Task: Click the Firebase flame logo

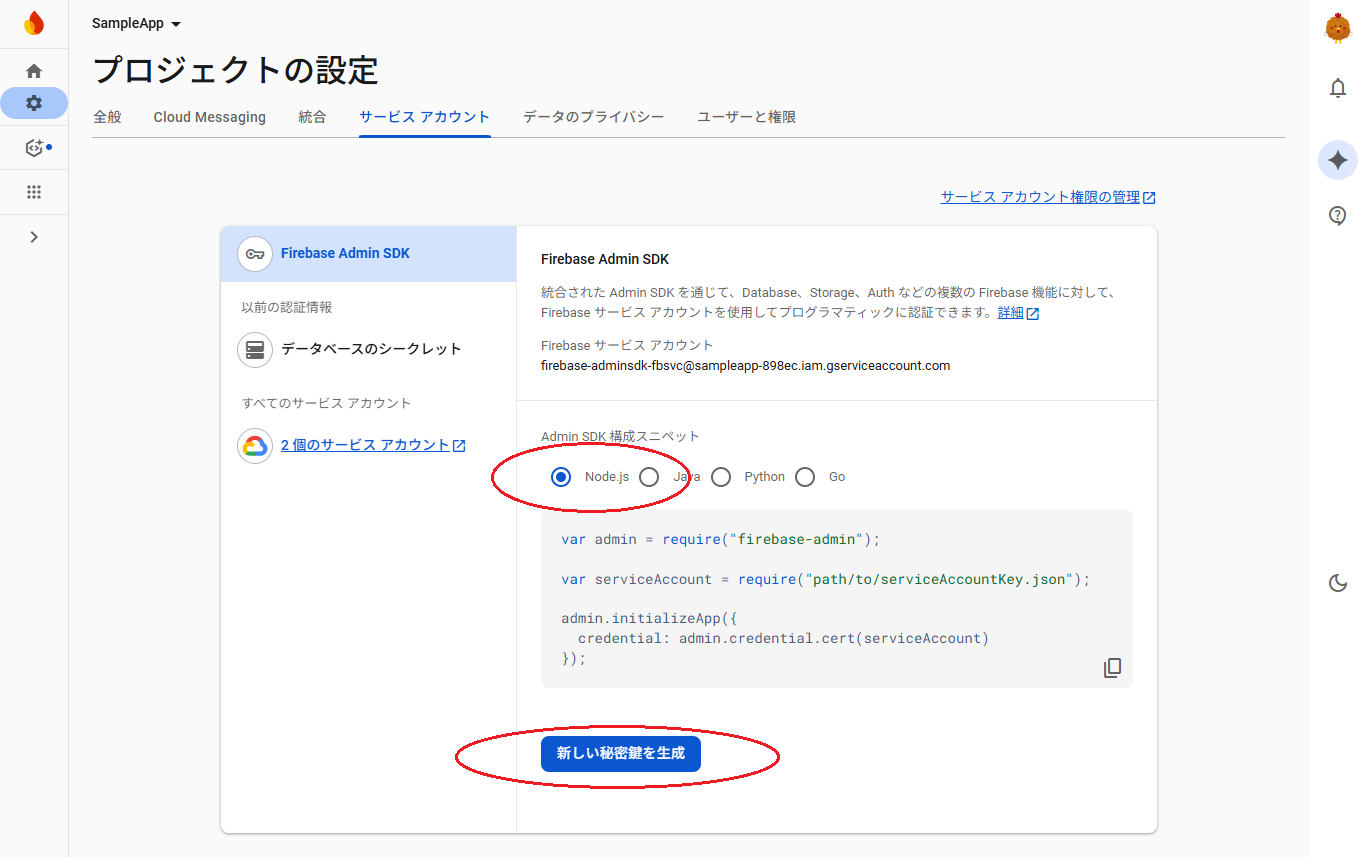Action: (x=34, y=23)
